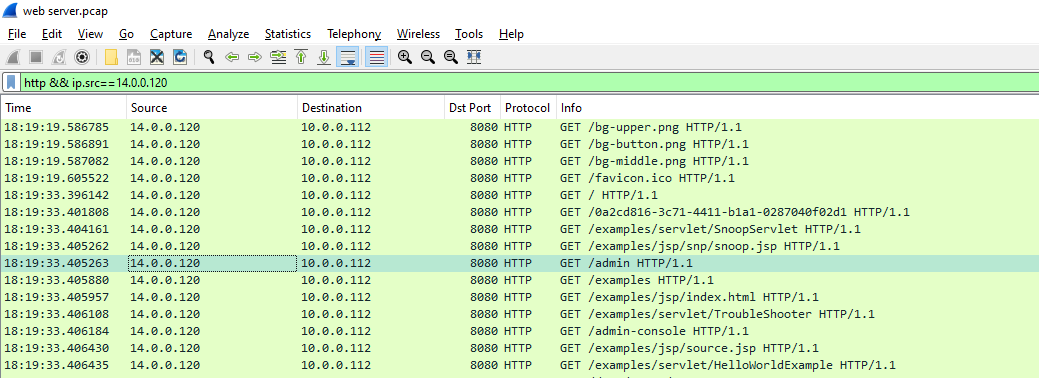Select packet GET /examples/jsp/source.jsp
The height and width of the screenshot is (378, 1039).
click(520, 348)
